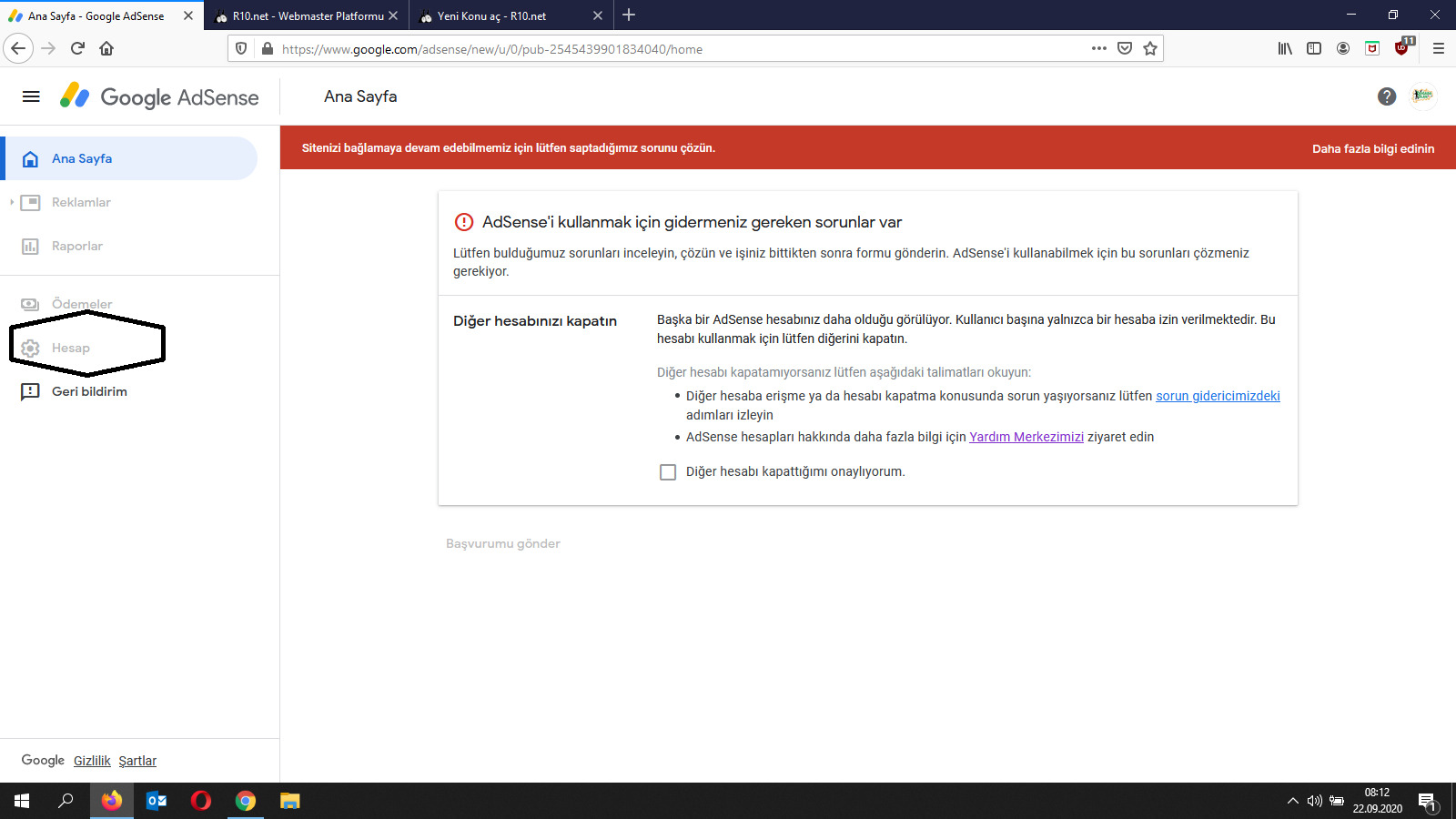Open the Firefox application menu
Image resolution: width=1456 pixels, height=819 pixels.
[1439, 48]
